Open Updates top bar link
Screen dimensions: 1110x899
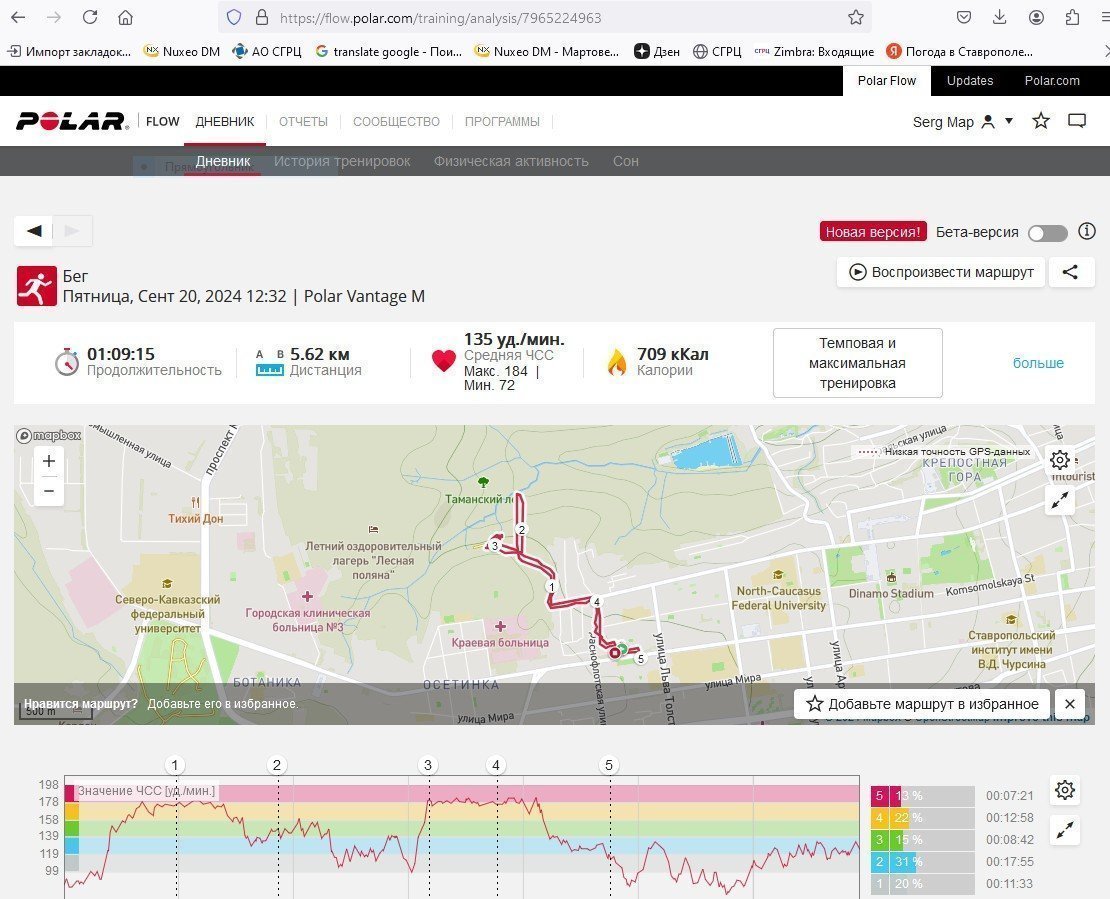pyautogui.click(x=970, y=81)
